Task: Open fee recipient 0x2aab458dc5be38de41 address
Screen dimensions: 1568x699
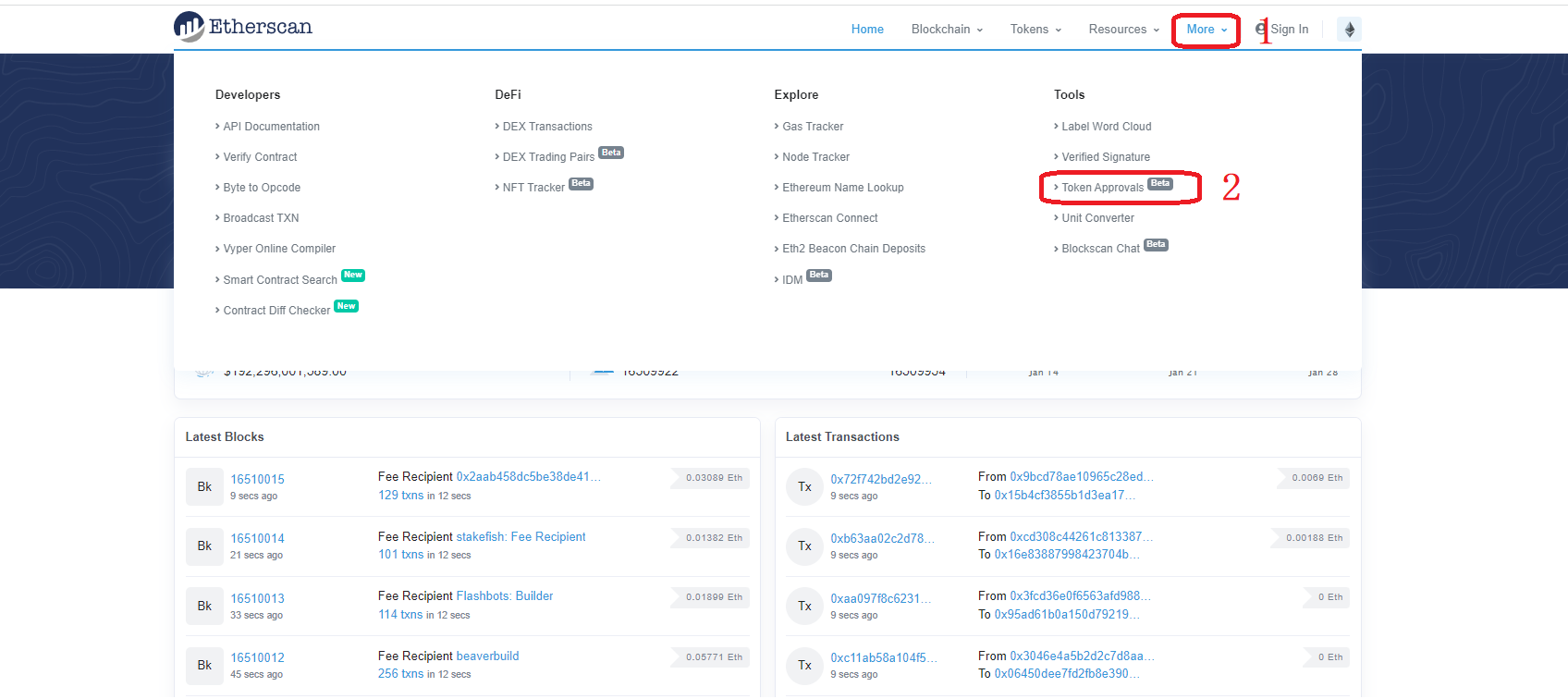Action: tap(529, 477)
